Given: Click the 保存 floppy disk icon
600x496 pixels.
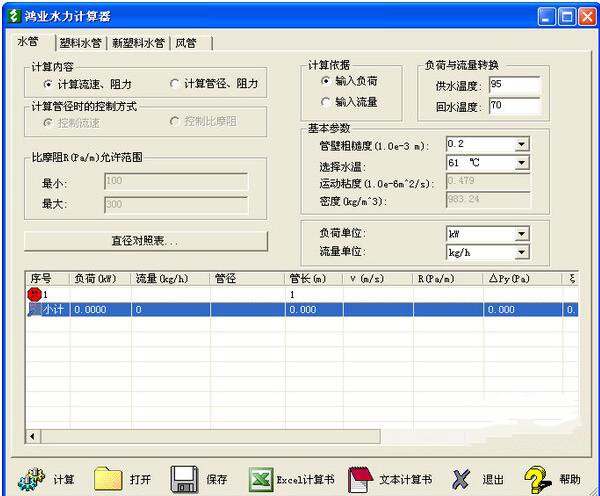Looking at the screenshot, I should pyautogui.click(x=185, y=478).
